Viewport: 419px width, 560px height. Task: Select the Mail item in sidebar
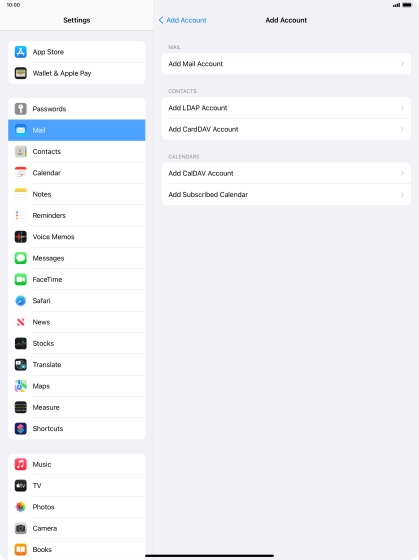(x=76, y=130)
